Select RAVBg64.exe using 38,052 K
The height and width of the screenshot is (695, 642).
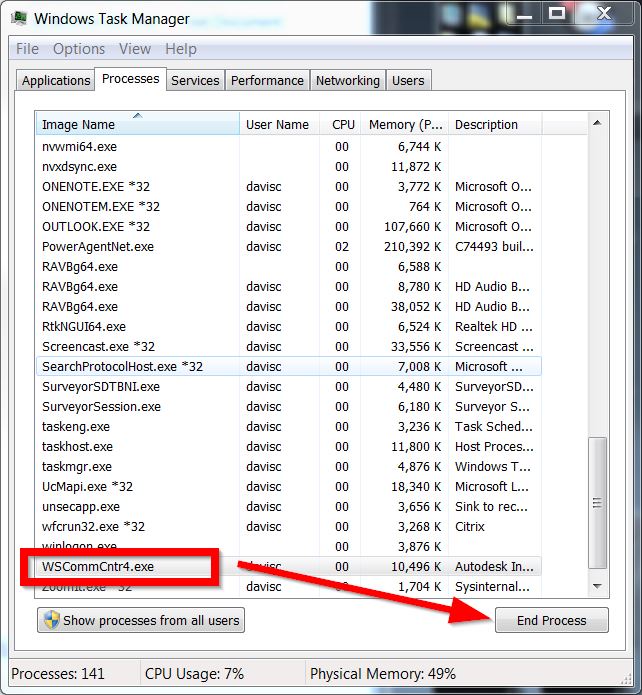(x=289, y=307)
